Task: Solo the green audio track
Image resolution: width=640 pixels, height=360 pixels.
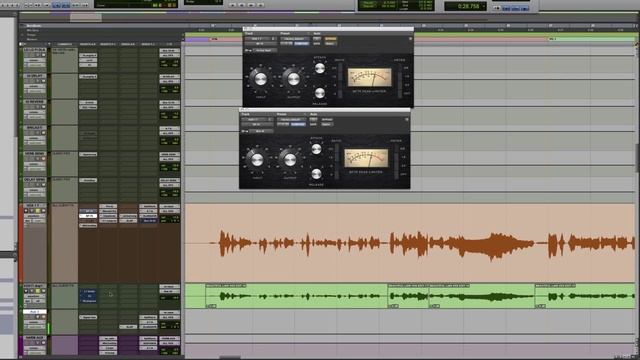Action: point(38,291)
